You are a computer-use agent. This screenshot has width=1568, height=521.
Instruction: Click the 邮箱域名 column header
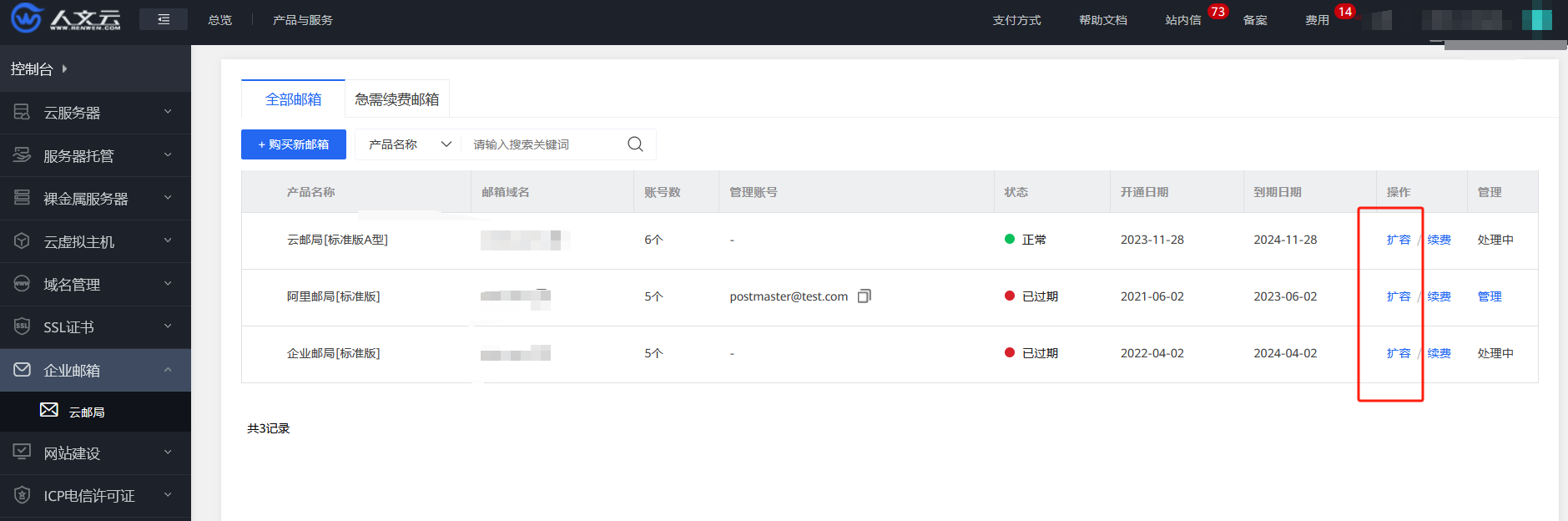[506, 192]
